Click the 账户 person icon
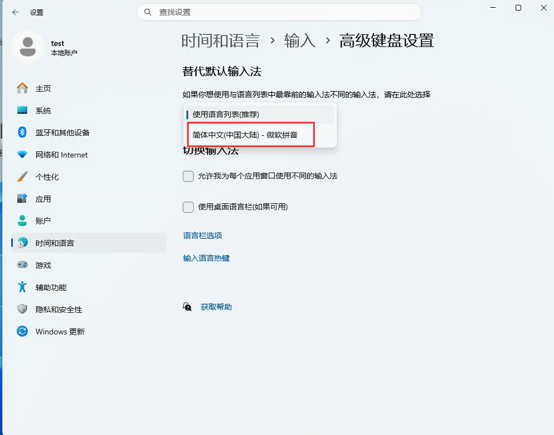Viewport: 554px width, 435px height. [x=22, y=221]
